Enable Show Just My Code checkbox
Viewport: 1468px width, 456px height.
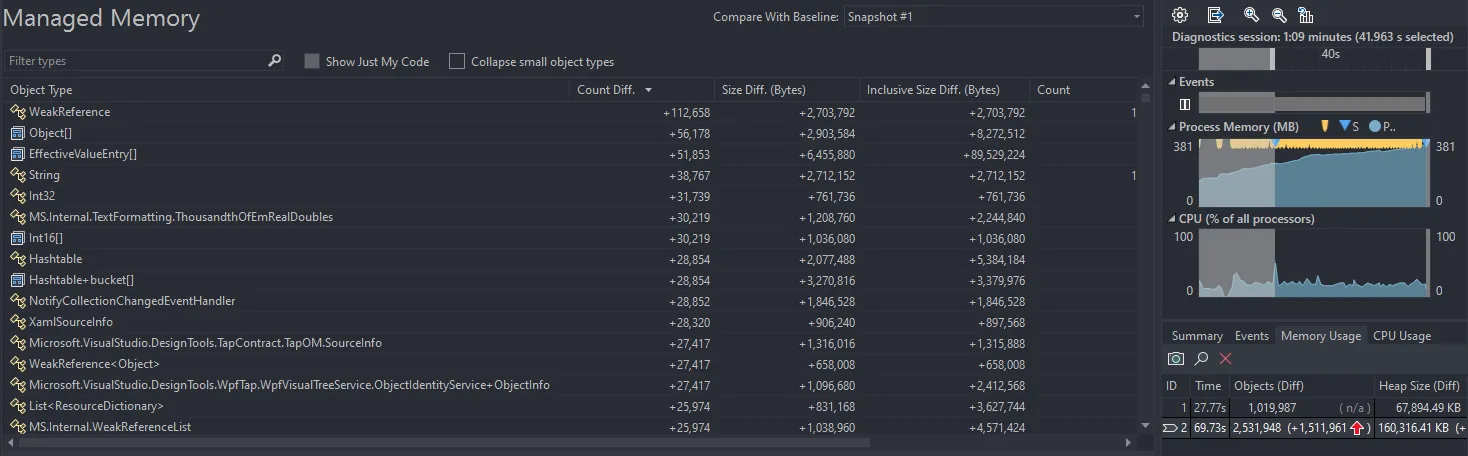(312, 62)
